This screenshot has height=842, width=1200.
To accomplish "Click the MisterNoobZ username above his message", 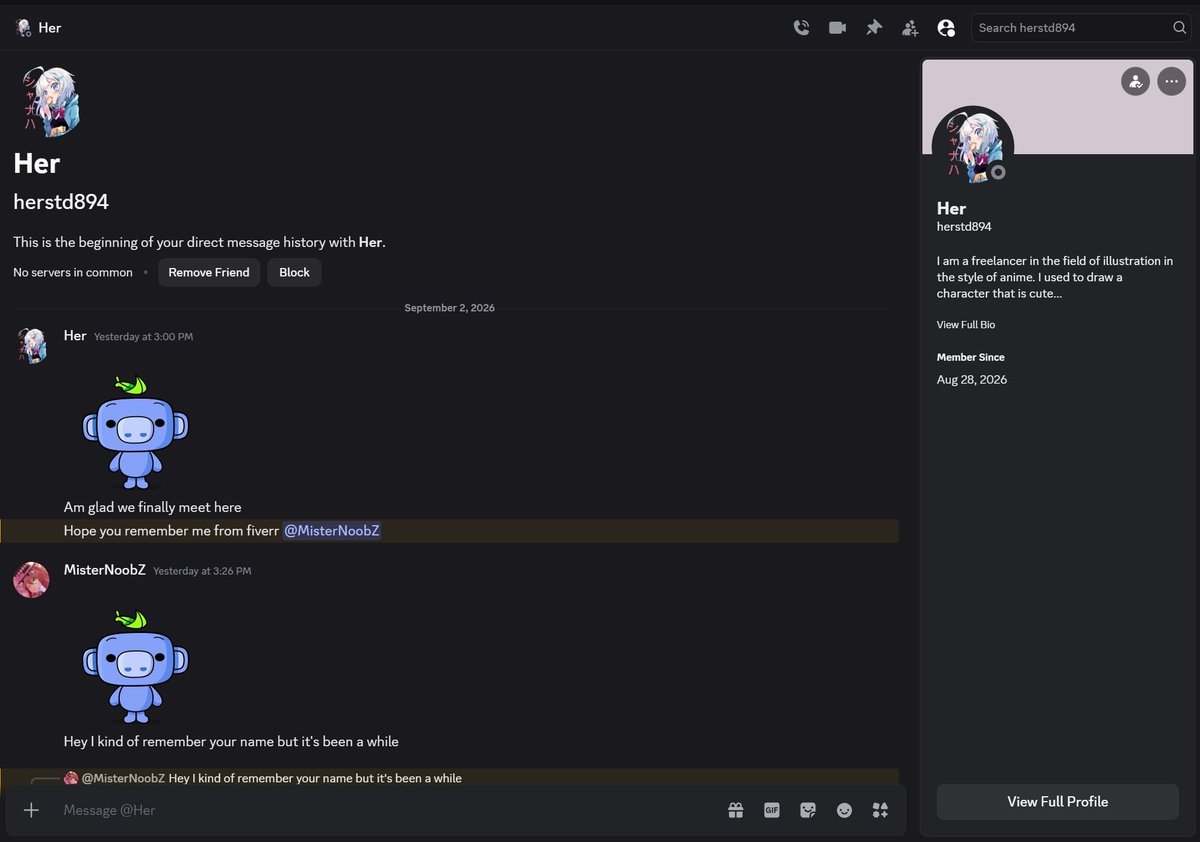I will (x=105, y=570).
